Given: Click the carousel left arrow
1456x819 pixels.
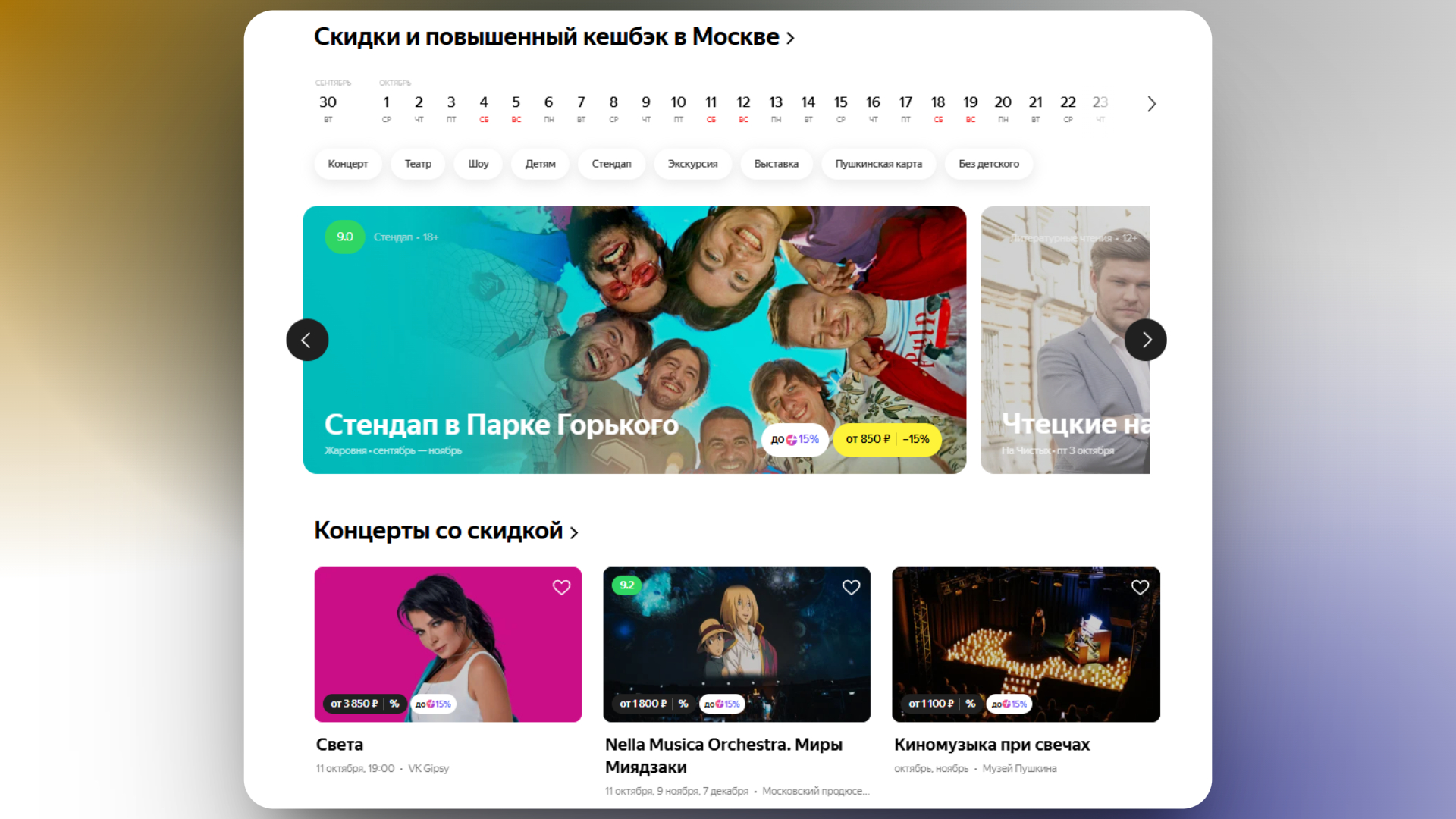Looking at the screenshot, I should (307, 340).
